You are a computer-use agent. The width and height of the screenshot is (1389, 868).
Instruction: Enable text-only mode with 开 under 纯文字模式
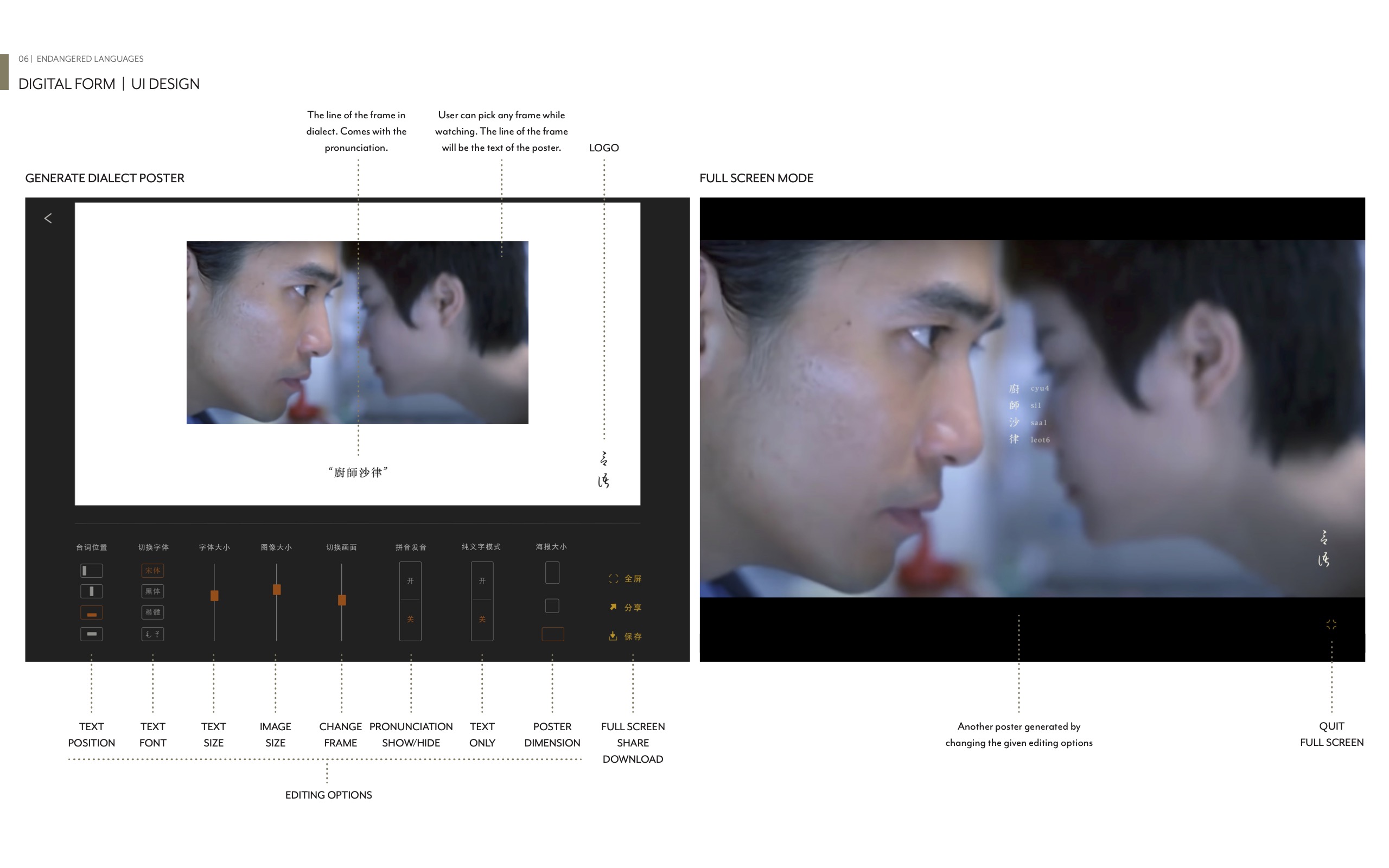click(482, 581)
